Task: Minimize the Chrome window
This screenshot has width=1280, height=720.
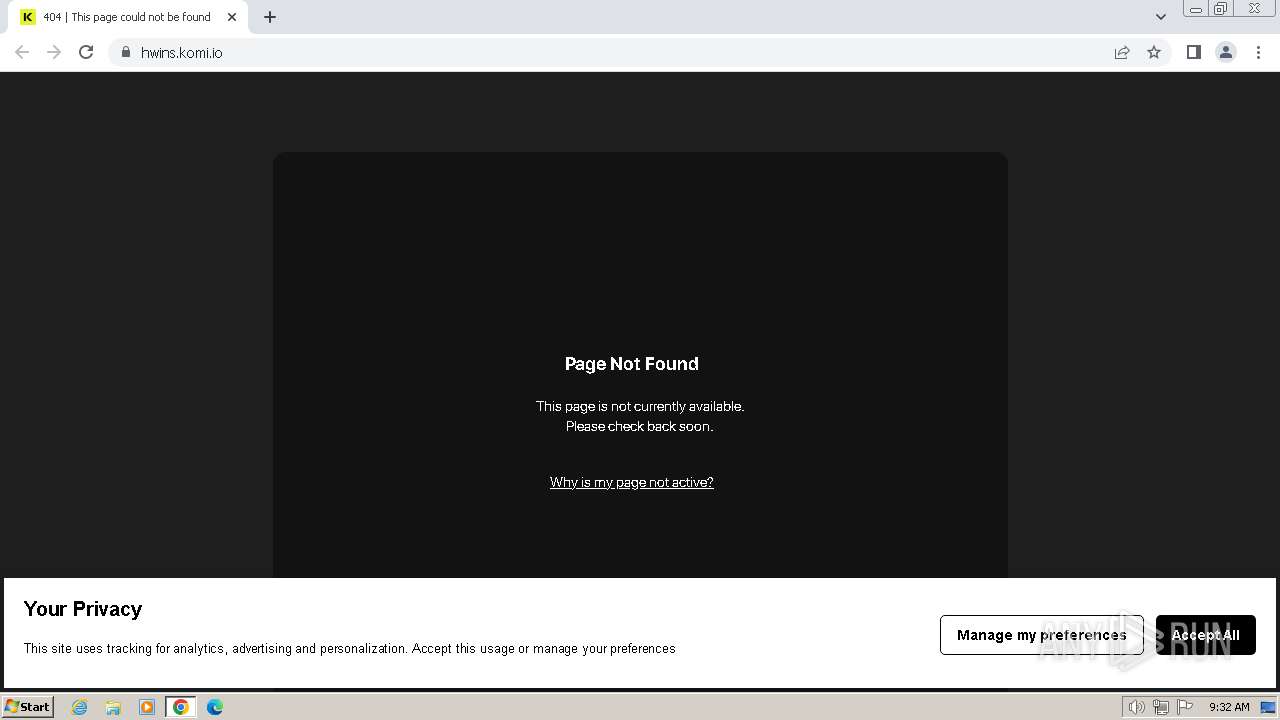Action: click(x=1196, y=9)
